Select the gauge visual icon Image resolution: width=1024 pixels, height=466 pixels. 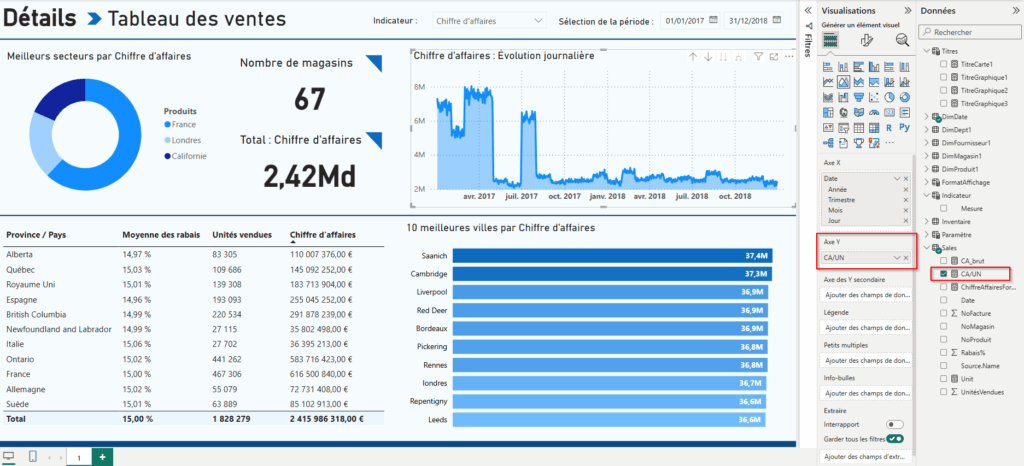point(874,112)
